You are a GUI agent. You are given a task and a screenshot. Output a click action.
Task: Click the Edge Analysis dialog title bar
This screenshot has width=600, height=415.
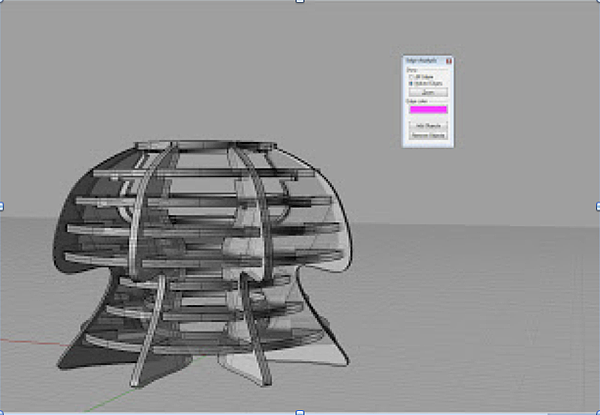[x=422, y=61]
